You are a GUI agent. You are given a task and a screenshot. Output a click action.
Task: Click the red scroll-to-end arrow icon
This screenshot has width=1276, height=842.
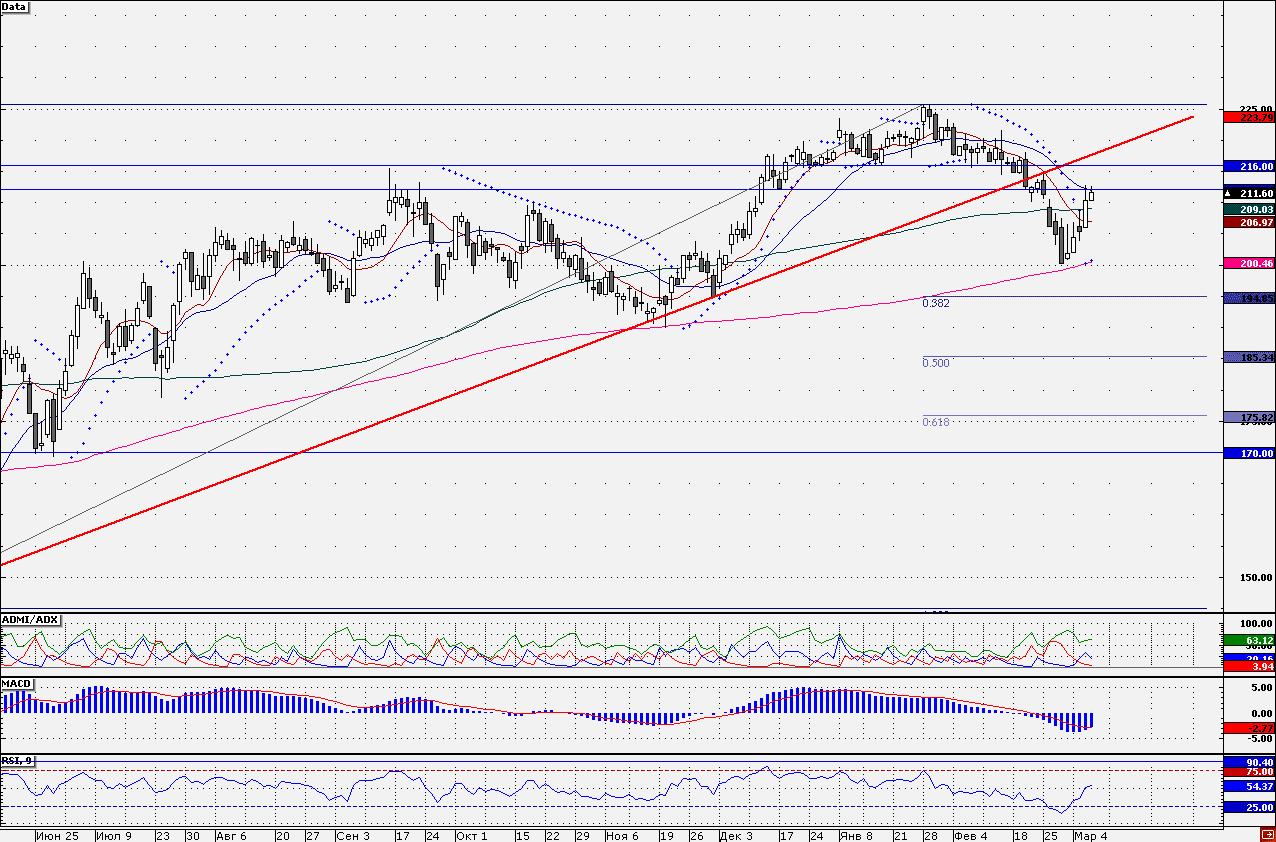pyautogui.click(x=1267, y=834)
